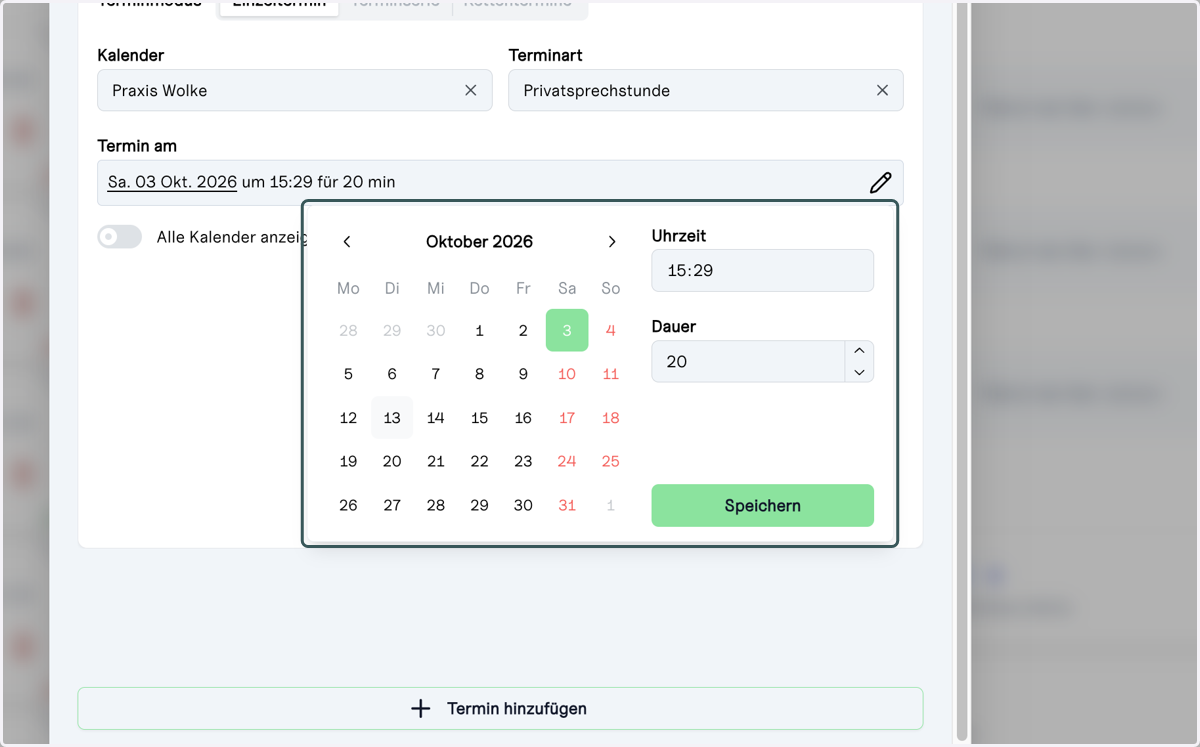Click the Uhrzeit field showing 15:29

tap(762, 271)
